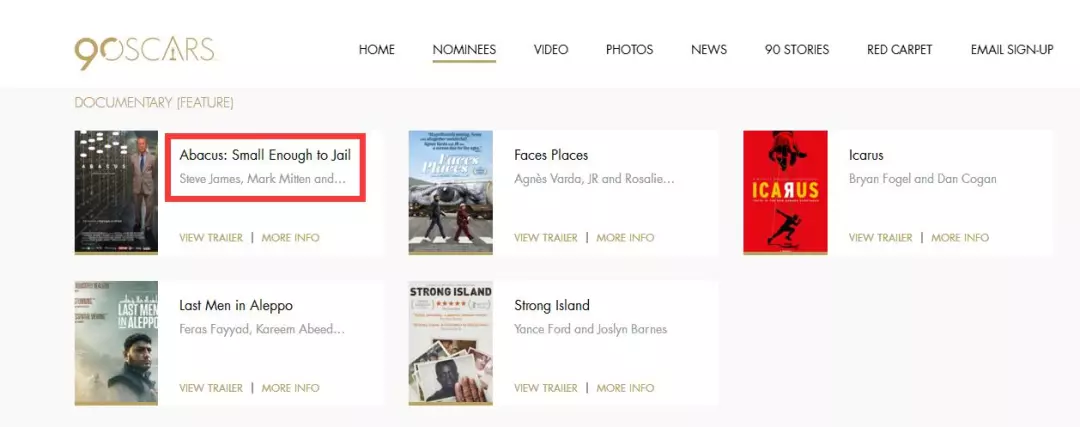This screenshot has width=1080, height=427.
Task: Click the 90 Oscars logo
Action: 145,52
